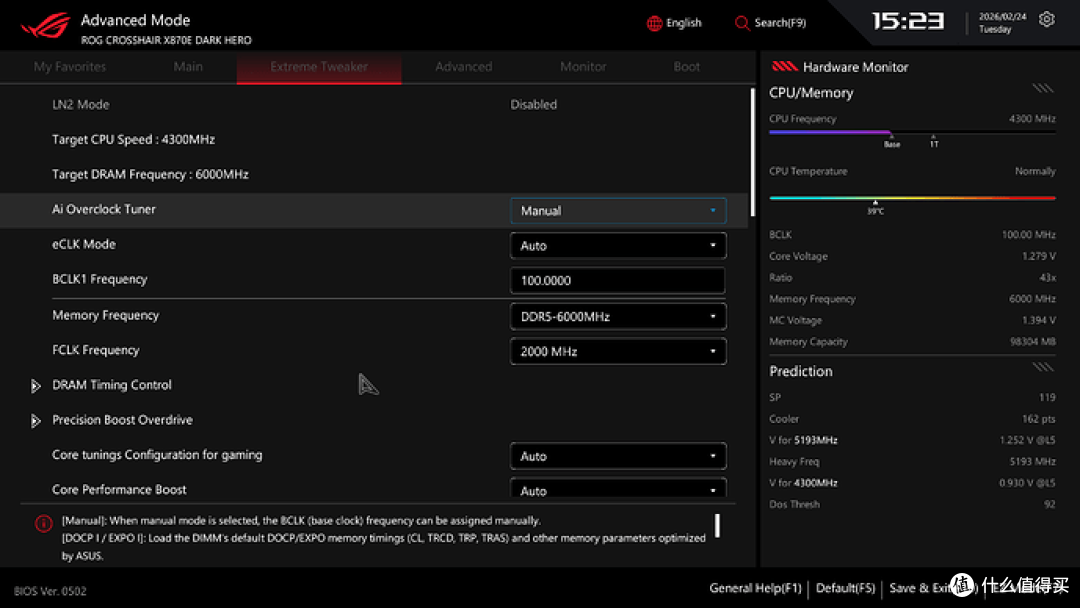Click Core Voltage 1.279 V value
The height and width of the screenshot is (608, 1080).
tap(1039, 256)
